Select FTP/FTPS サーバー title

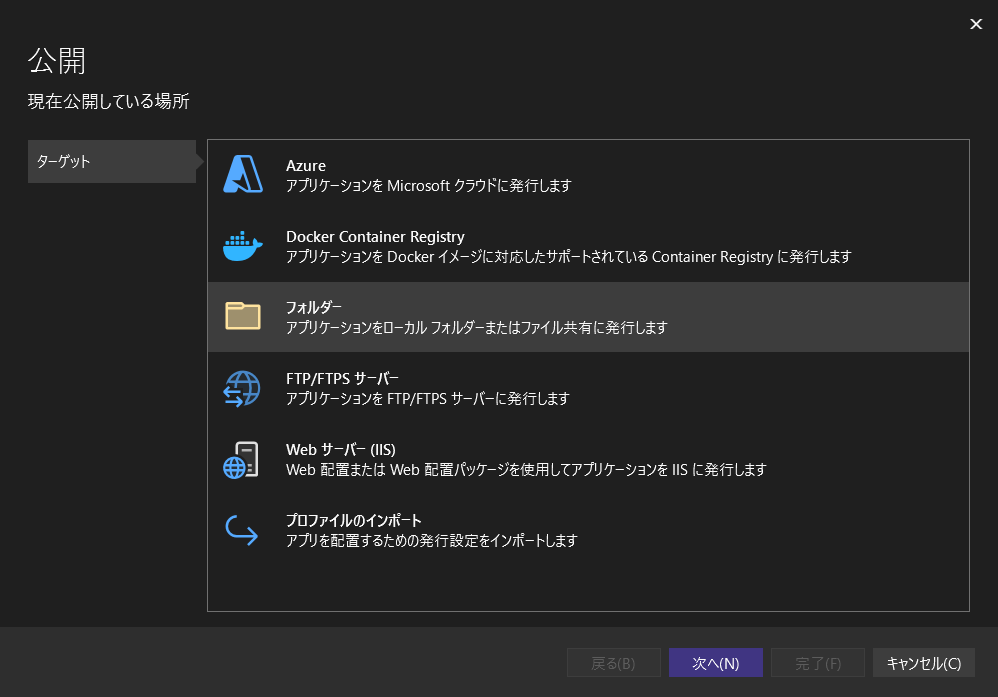342,379
